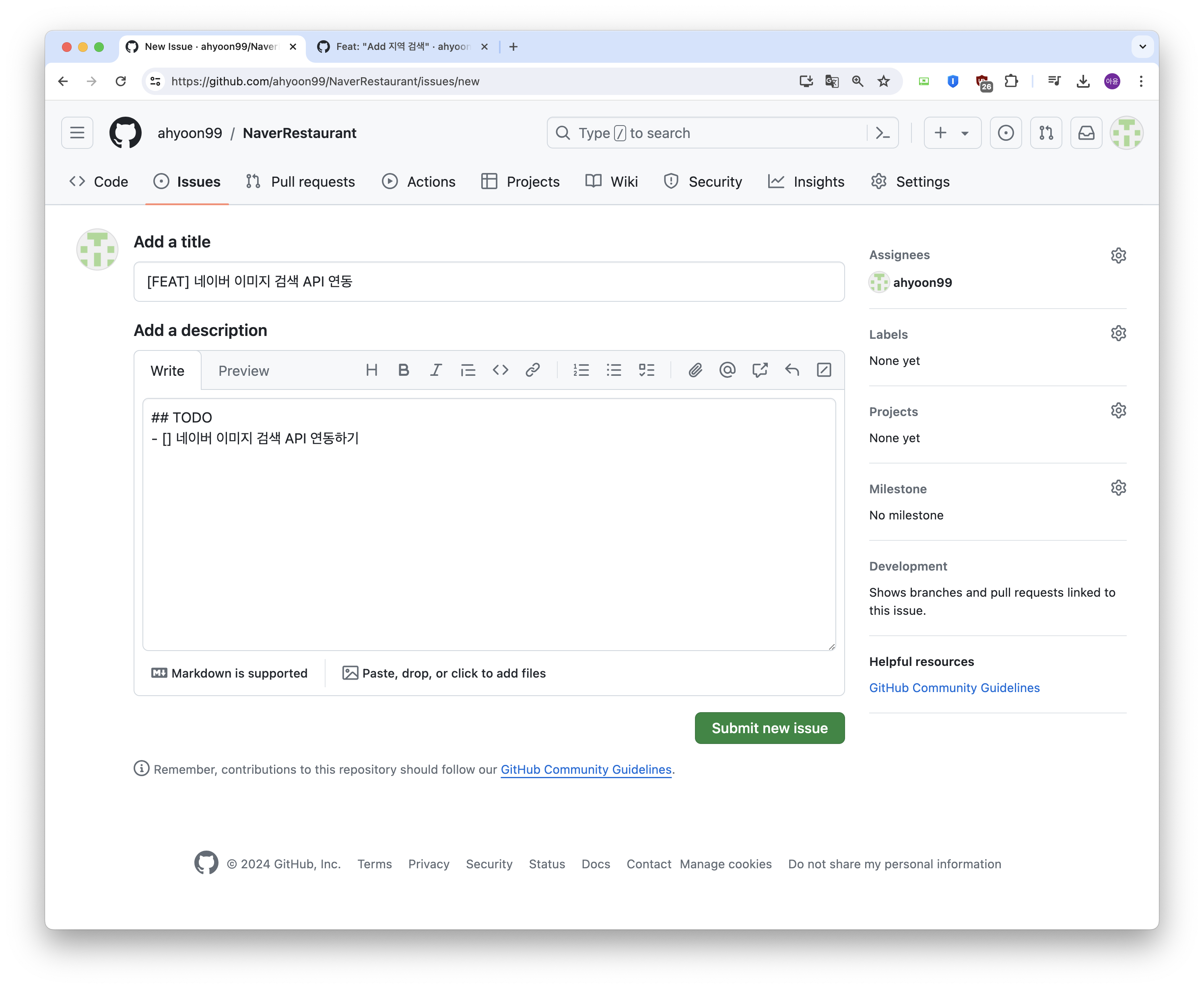This screenshot has width=1204, height=989.
Task: Open the command palette icon in search
Action: (x=882, y=133)
